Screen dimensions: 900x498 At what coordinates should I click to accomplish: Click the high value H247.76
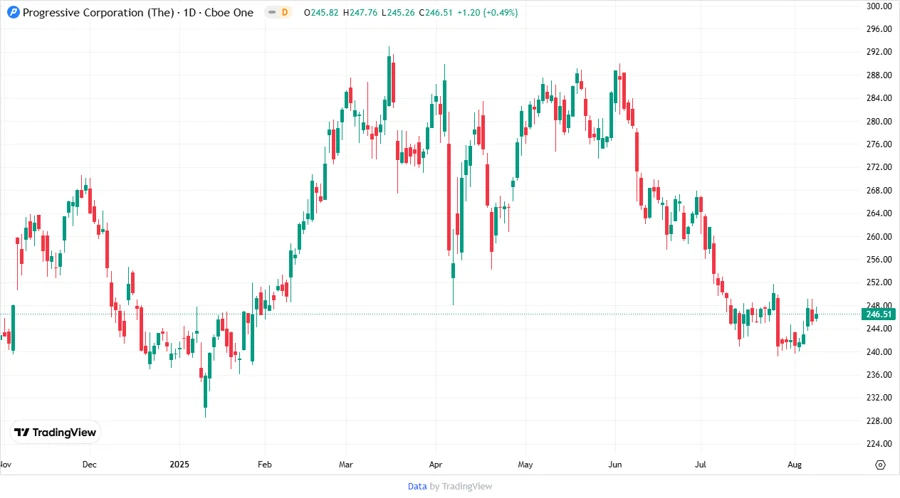[360, 12]
